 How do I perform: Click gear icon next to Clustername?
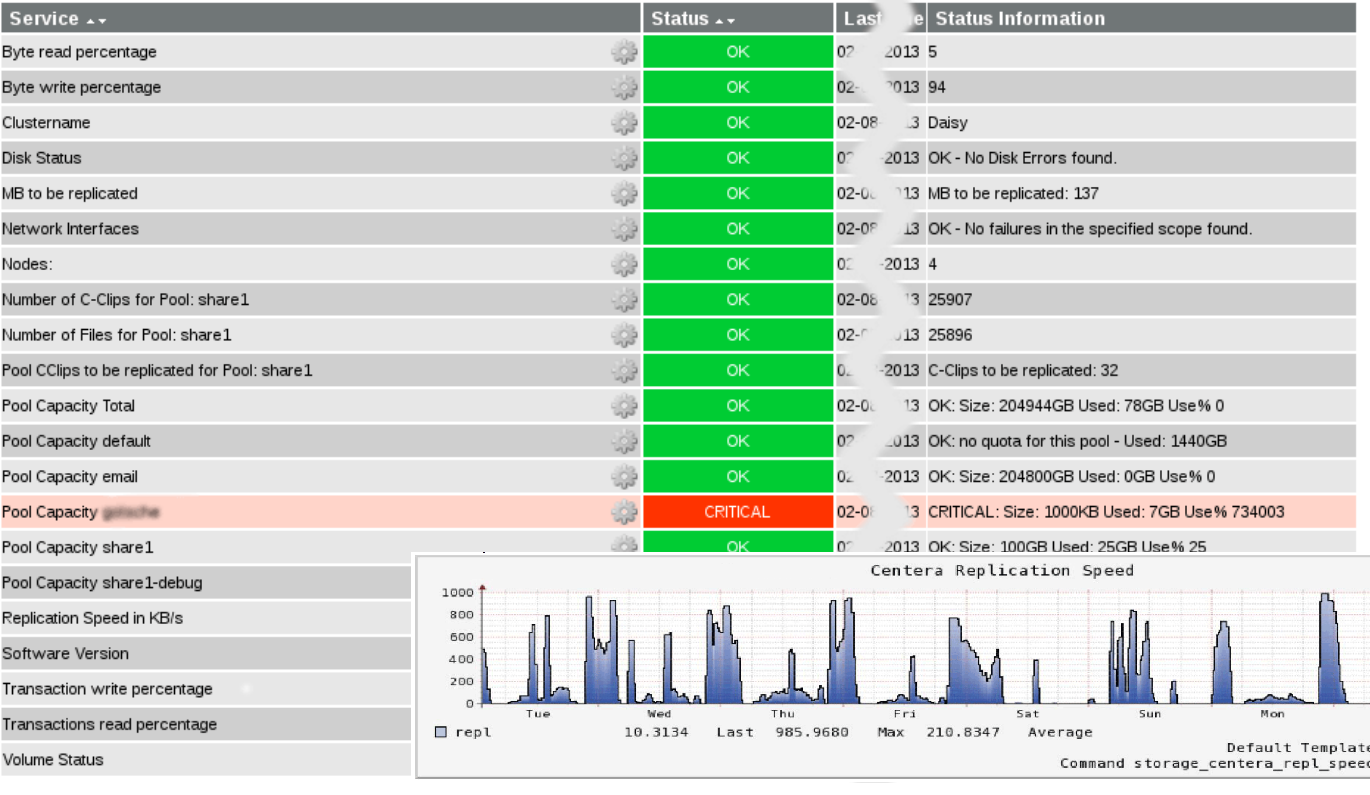(x=624, y=123)
